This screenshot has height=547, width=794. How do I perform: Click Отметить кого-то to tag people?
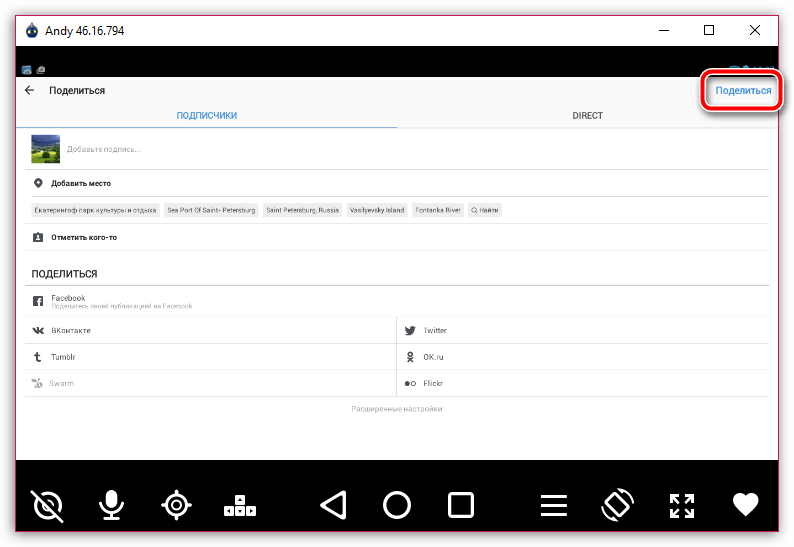397,237
